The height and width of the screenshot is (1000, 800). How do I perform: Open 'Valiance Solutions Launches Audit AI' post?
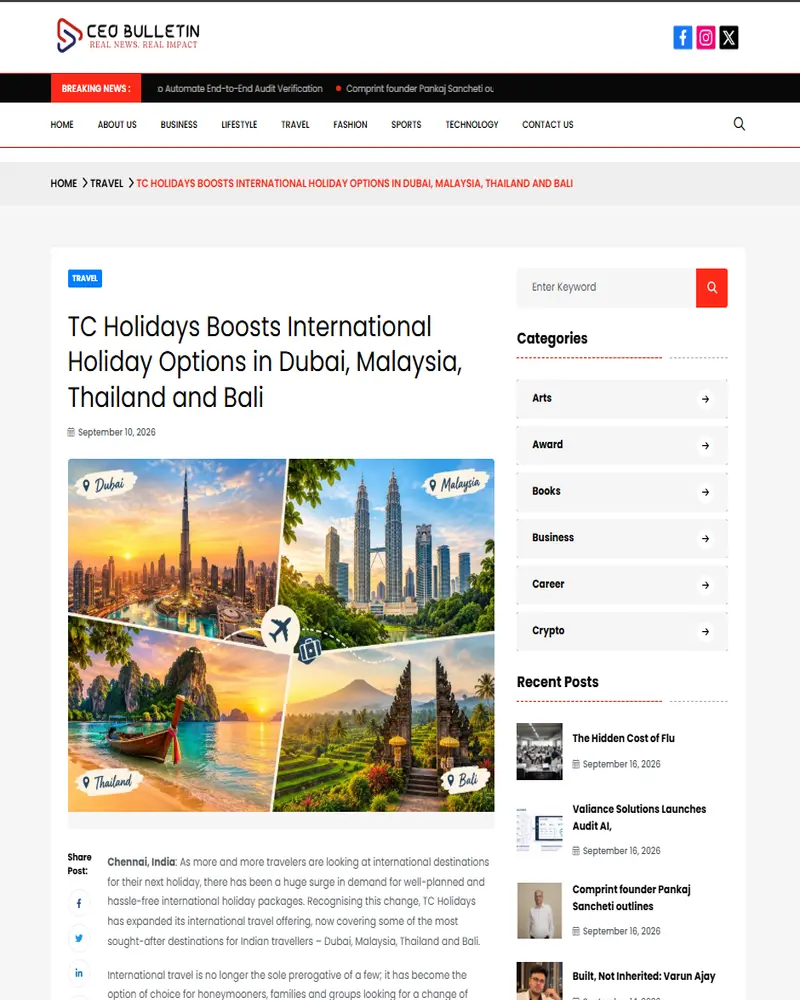point(639,818)
